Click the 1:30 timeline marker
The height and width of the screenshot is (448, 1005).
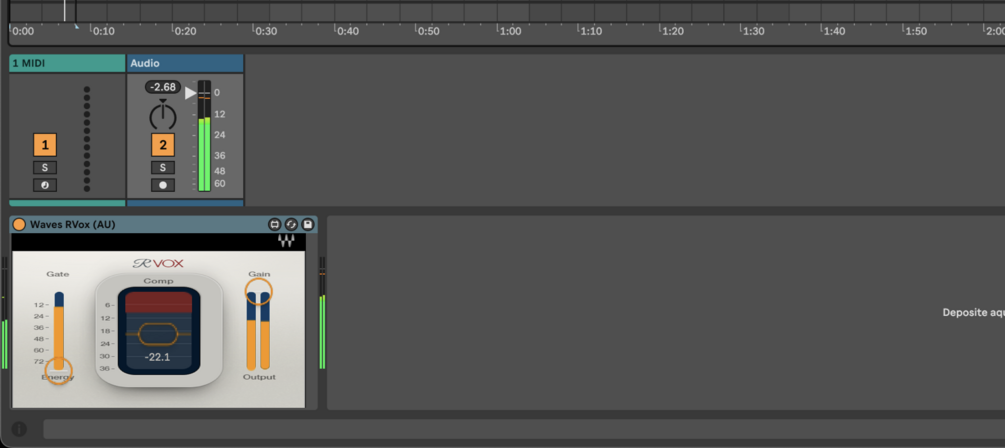pos(753,31)
